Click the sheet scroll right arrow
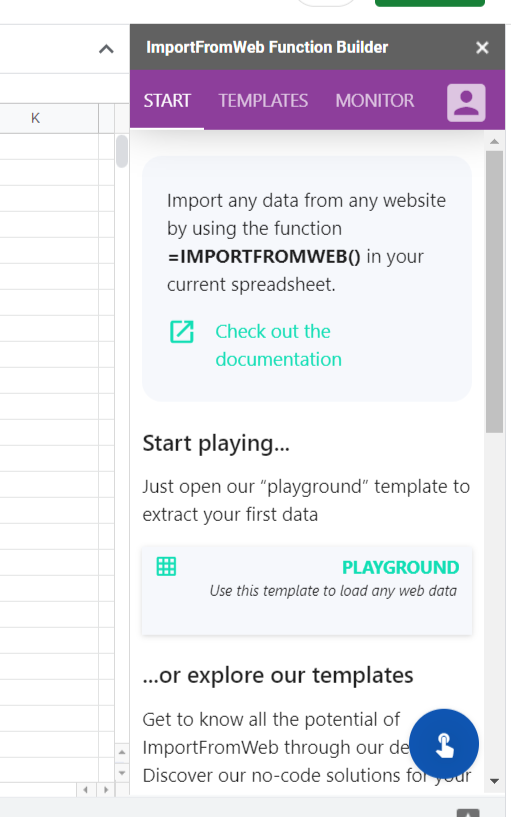The width and height of the screenshot is (511, 817). pyautogui.click(x=106, y=790)
